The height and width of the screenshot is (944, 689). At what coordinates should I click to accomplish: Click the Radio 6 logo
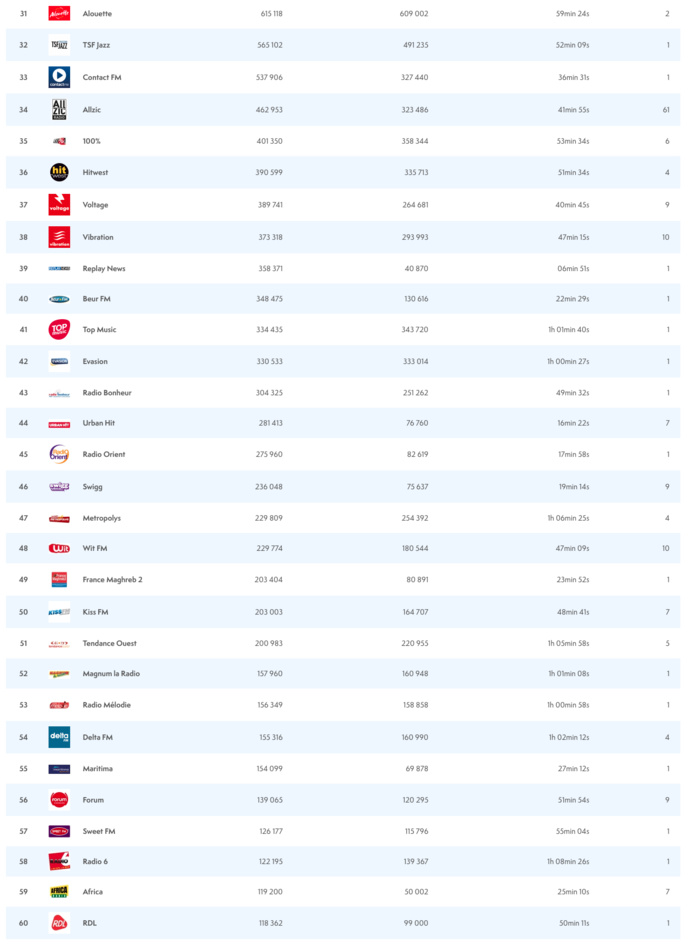pyautogui.click(x=59, y=861)
